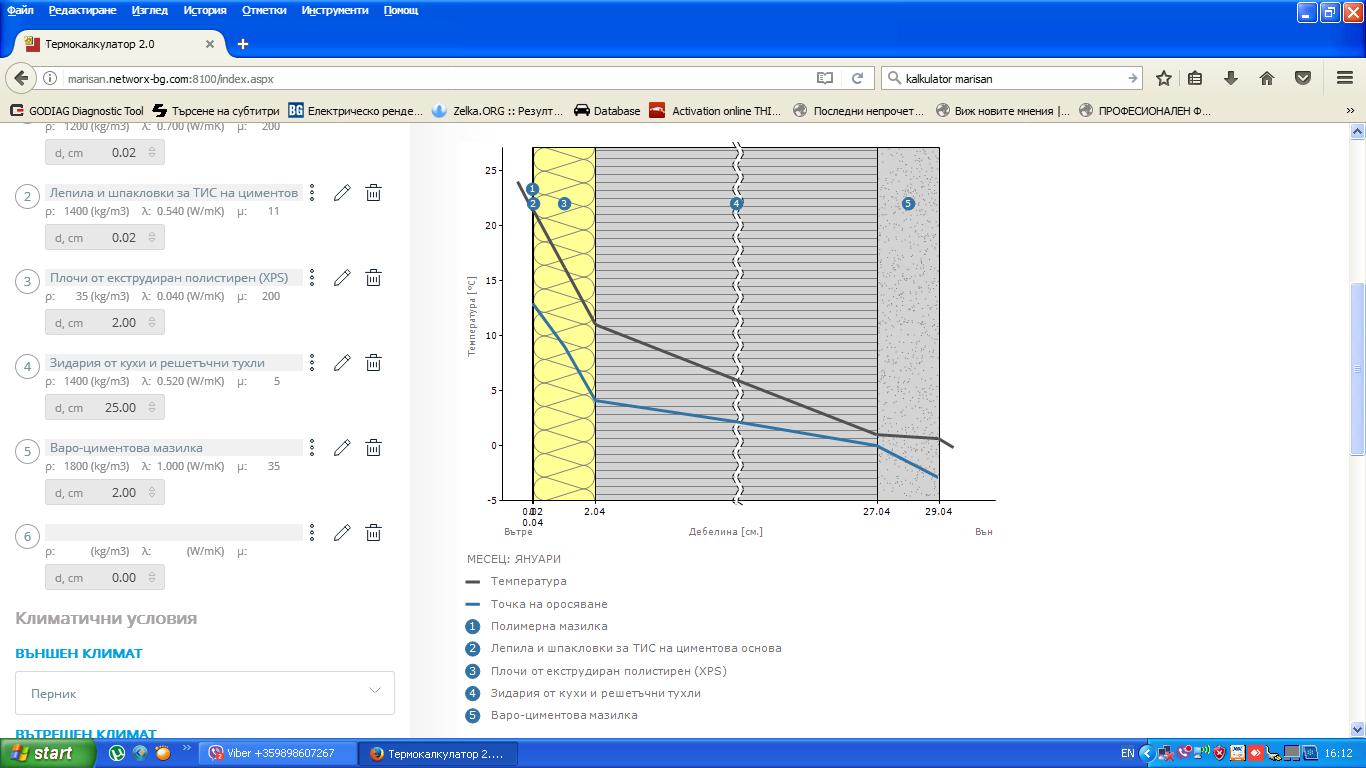The width and height of the screenshot is (1366, 768).
Task: Adjust thickness stepper of layer 4 masonry
Action: point(152,408)
